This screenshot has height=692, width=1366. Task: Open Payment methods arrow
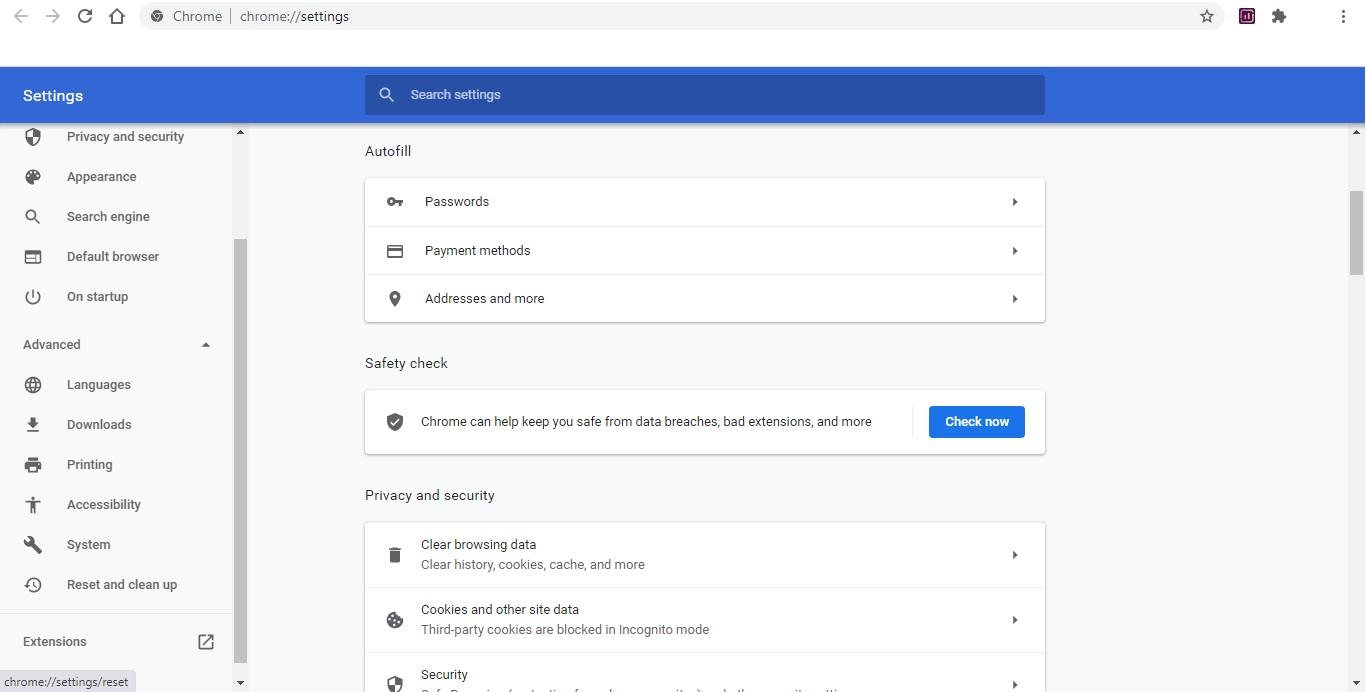pyautogui.click(x=1014, y=251)
